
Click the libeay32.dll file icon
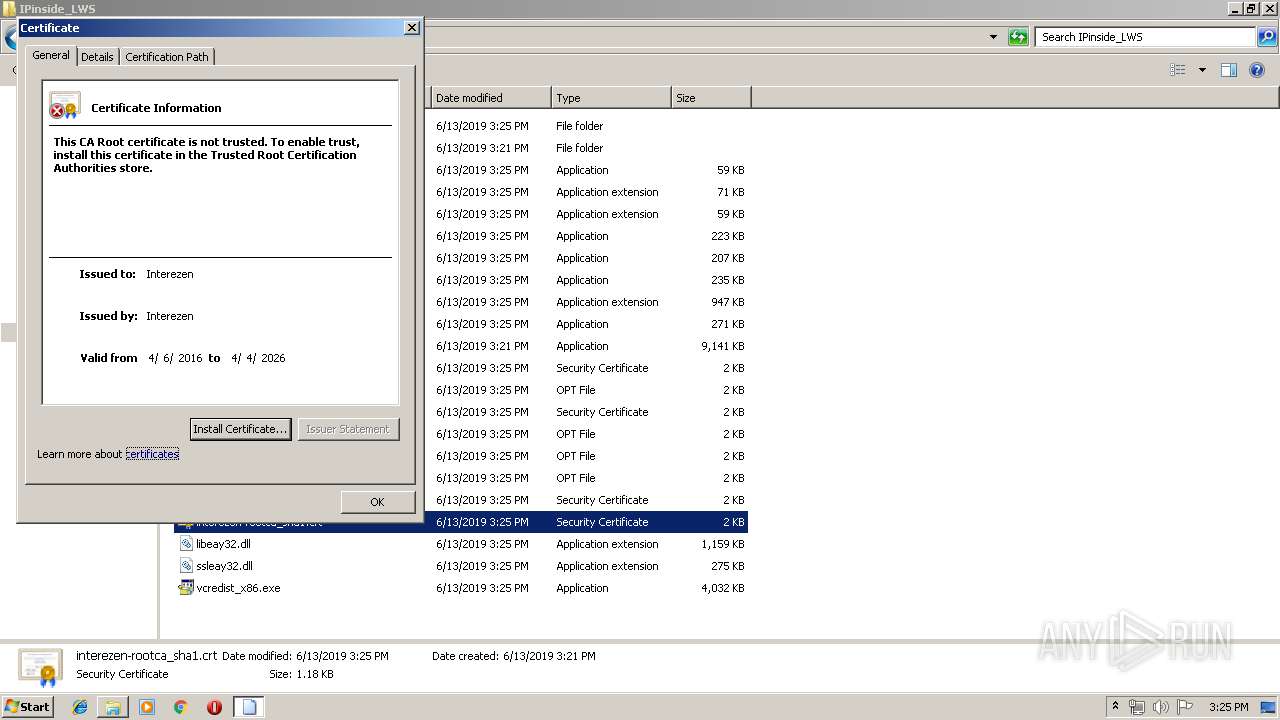click(x=186, y=544)
